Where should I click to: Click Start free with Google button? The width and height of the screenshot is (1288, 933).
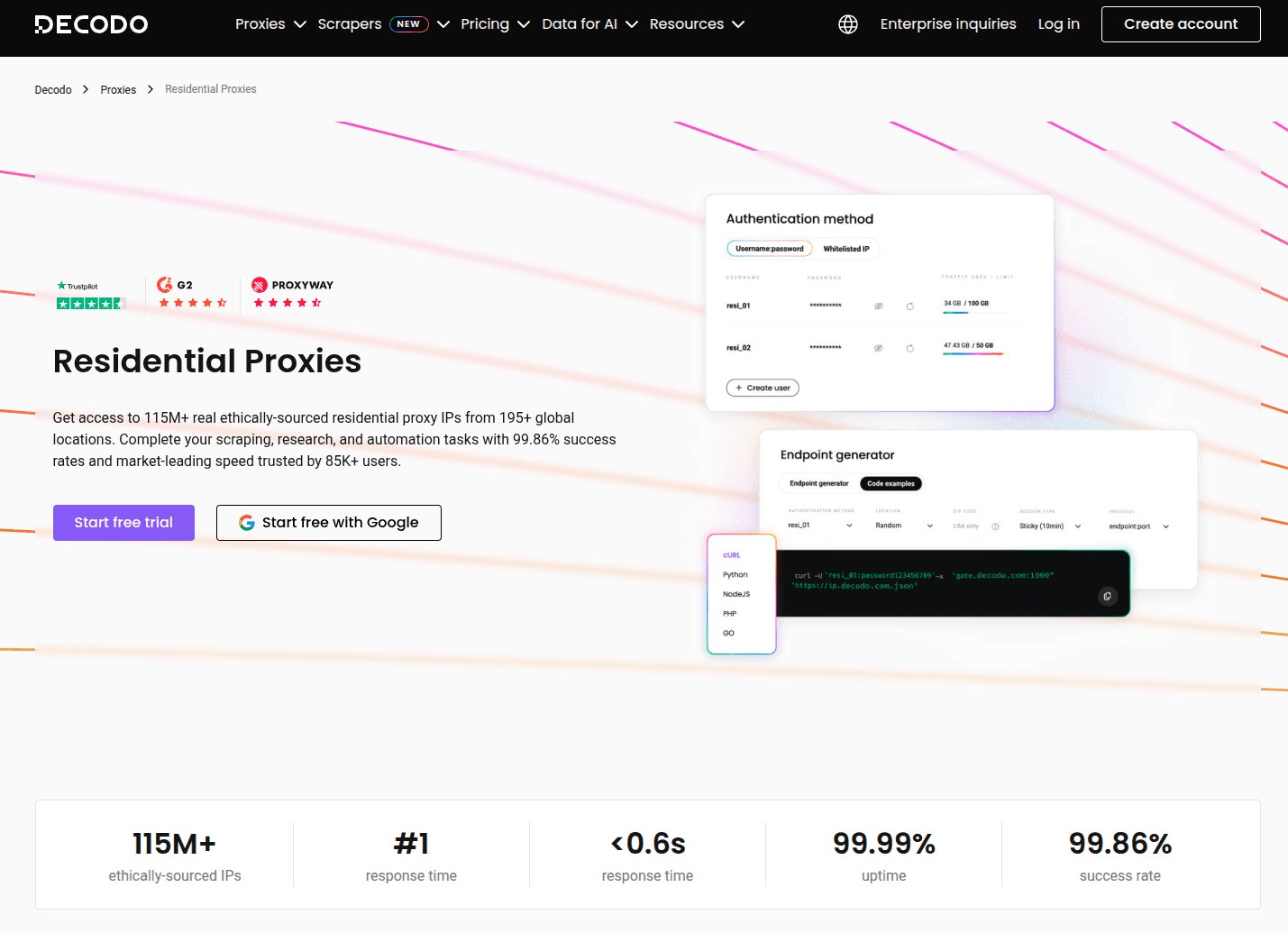click(329, 523)
